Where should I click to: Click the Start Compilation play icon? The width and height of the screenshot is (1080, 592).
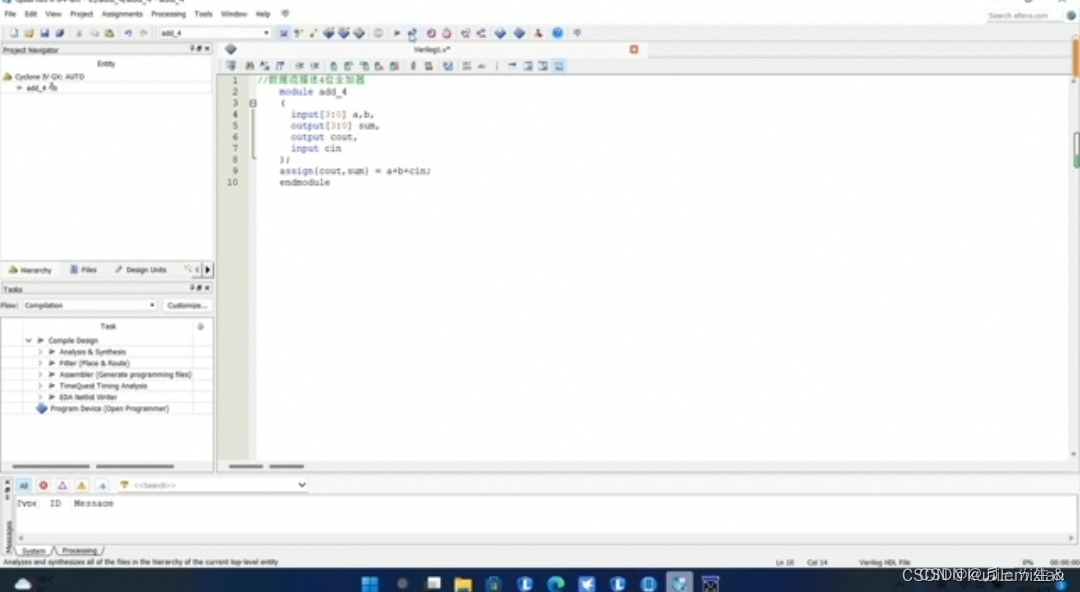(x=397, y=33)
